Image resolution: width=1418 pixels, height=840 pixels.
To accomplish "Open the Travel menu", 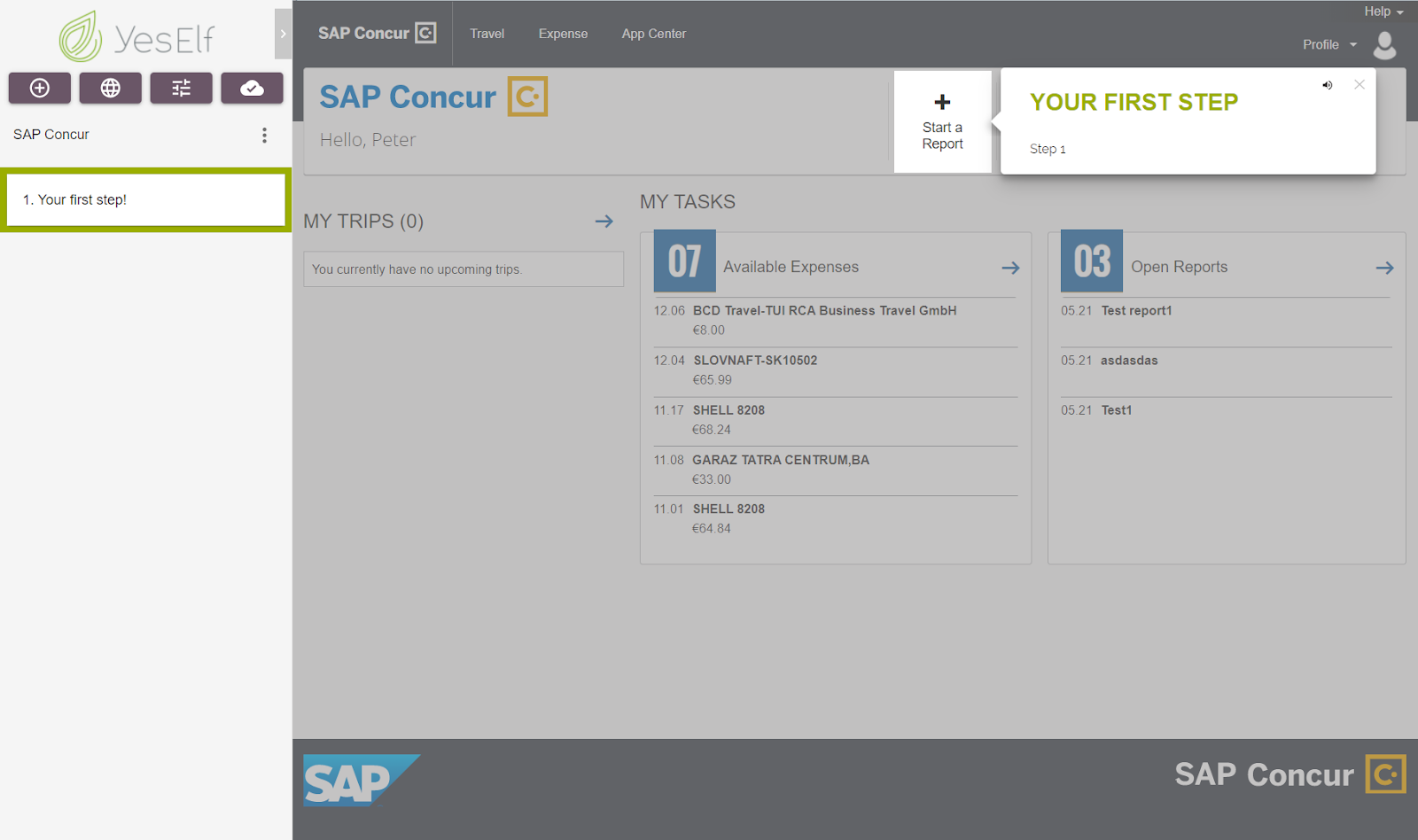I will click(487, 34).
